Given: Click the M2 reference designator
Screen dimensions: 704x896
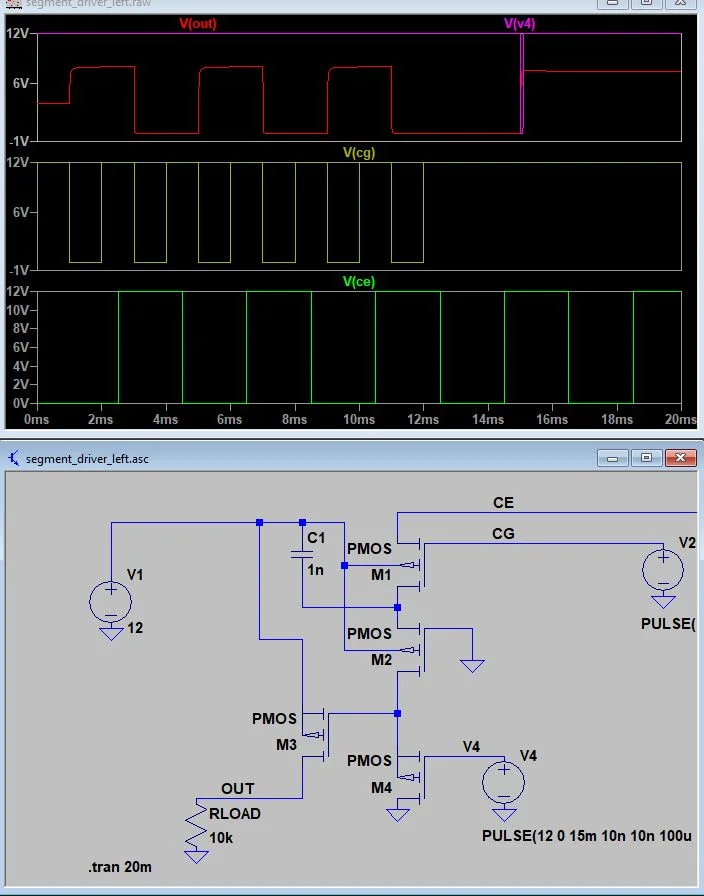Looking at the screenshot, I should [381, 660].
